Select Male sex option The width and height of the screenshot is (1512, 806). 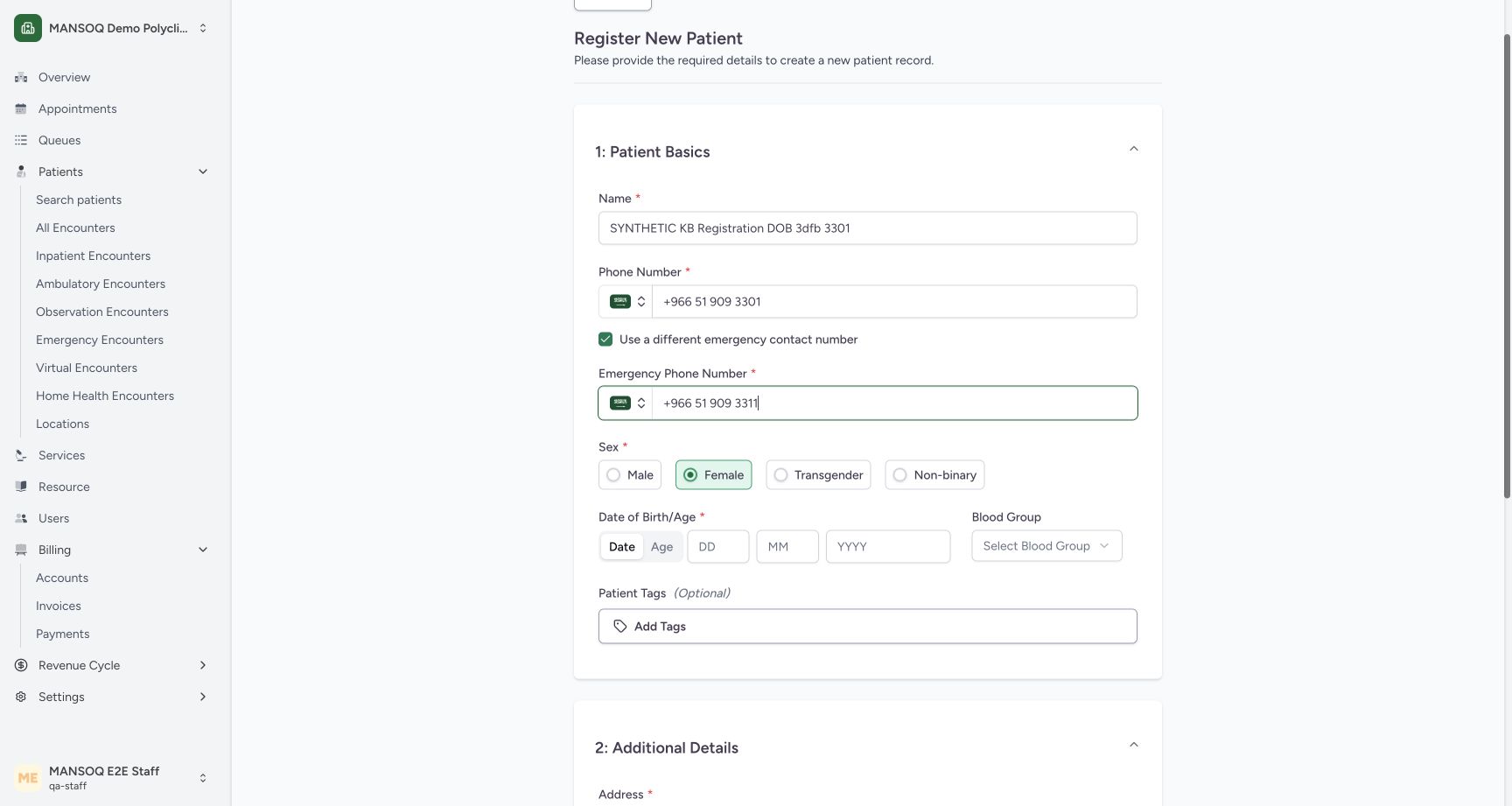pyautogui.click(x=630, y=475)
